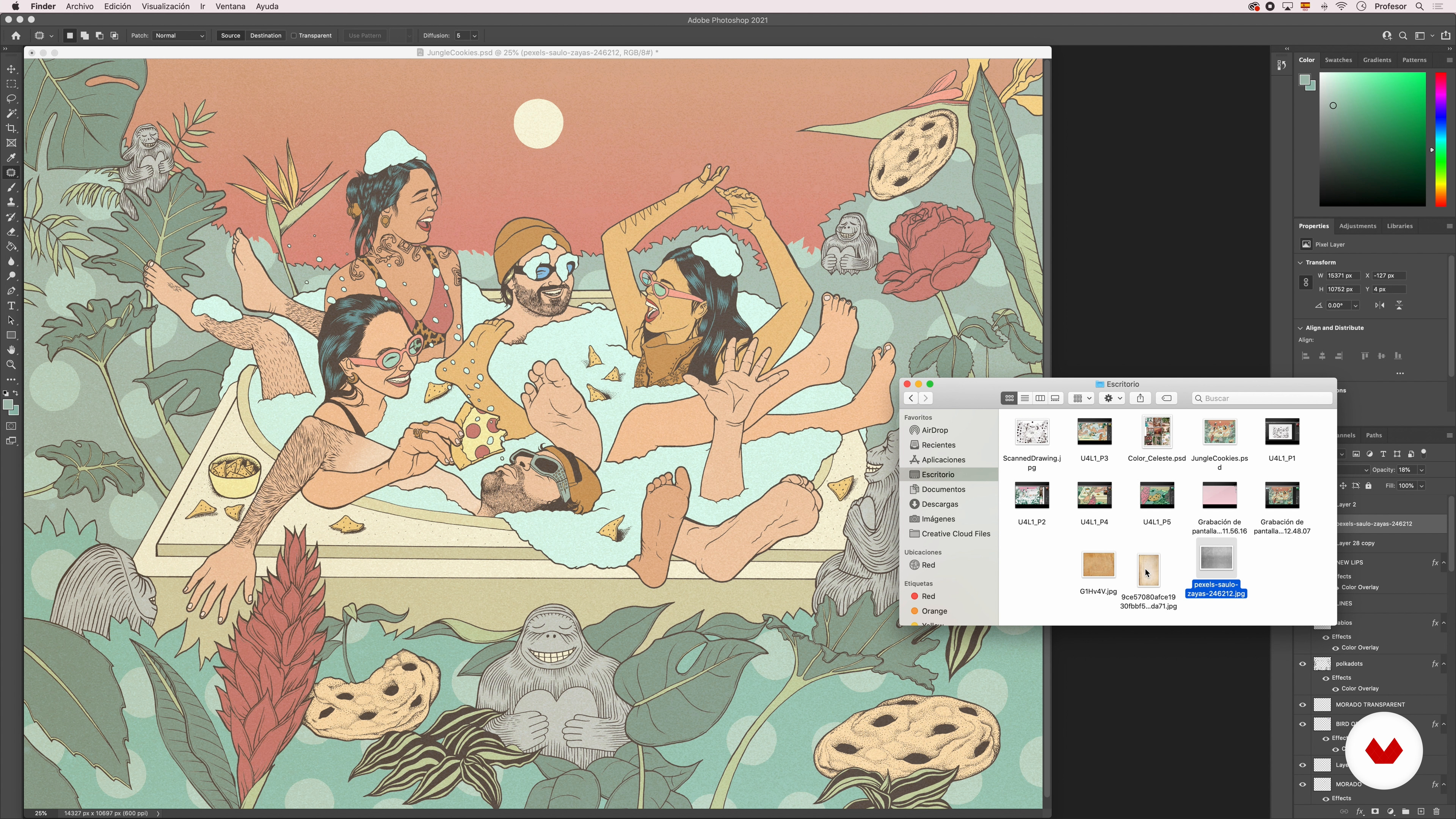Click the foreground color swatch in toolbar
This screenshot has height=819, width=1456.
tap(8, 405)
